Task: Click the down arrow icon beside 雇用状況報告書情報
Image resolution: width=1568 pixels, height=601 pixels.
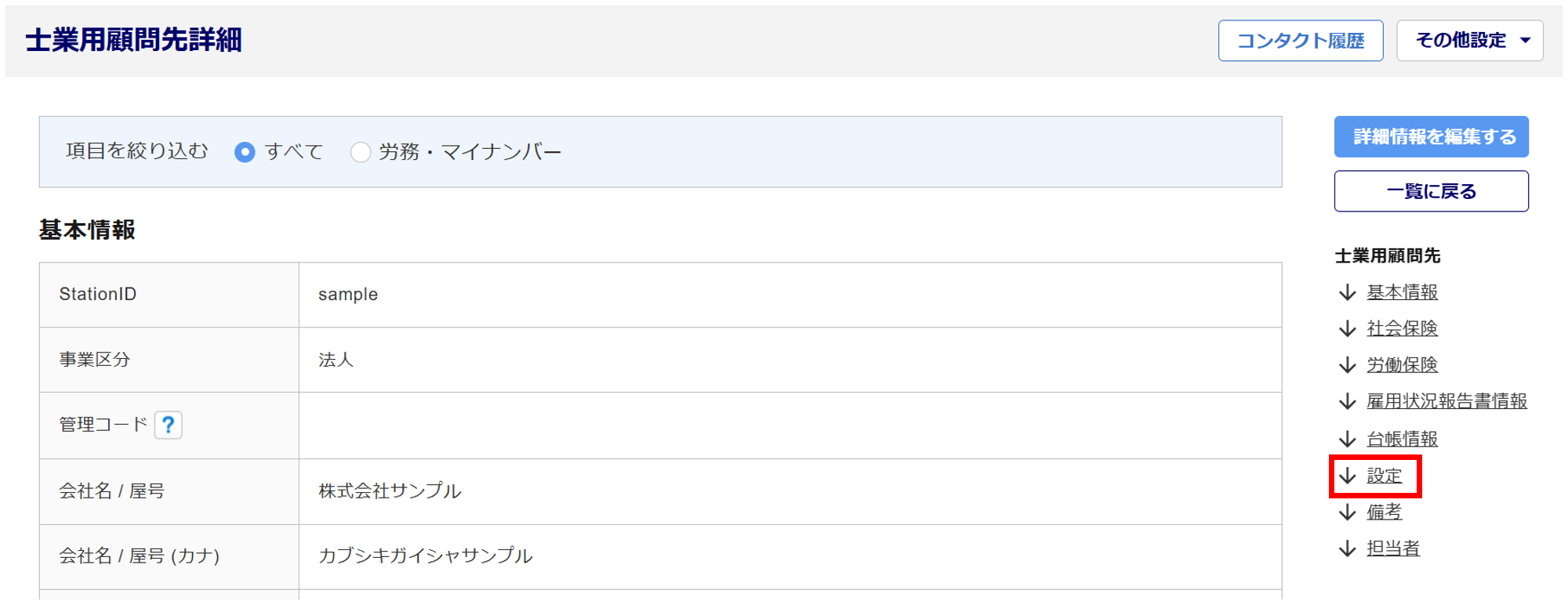Action: tap(1348, 401)
